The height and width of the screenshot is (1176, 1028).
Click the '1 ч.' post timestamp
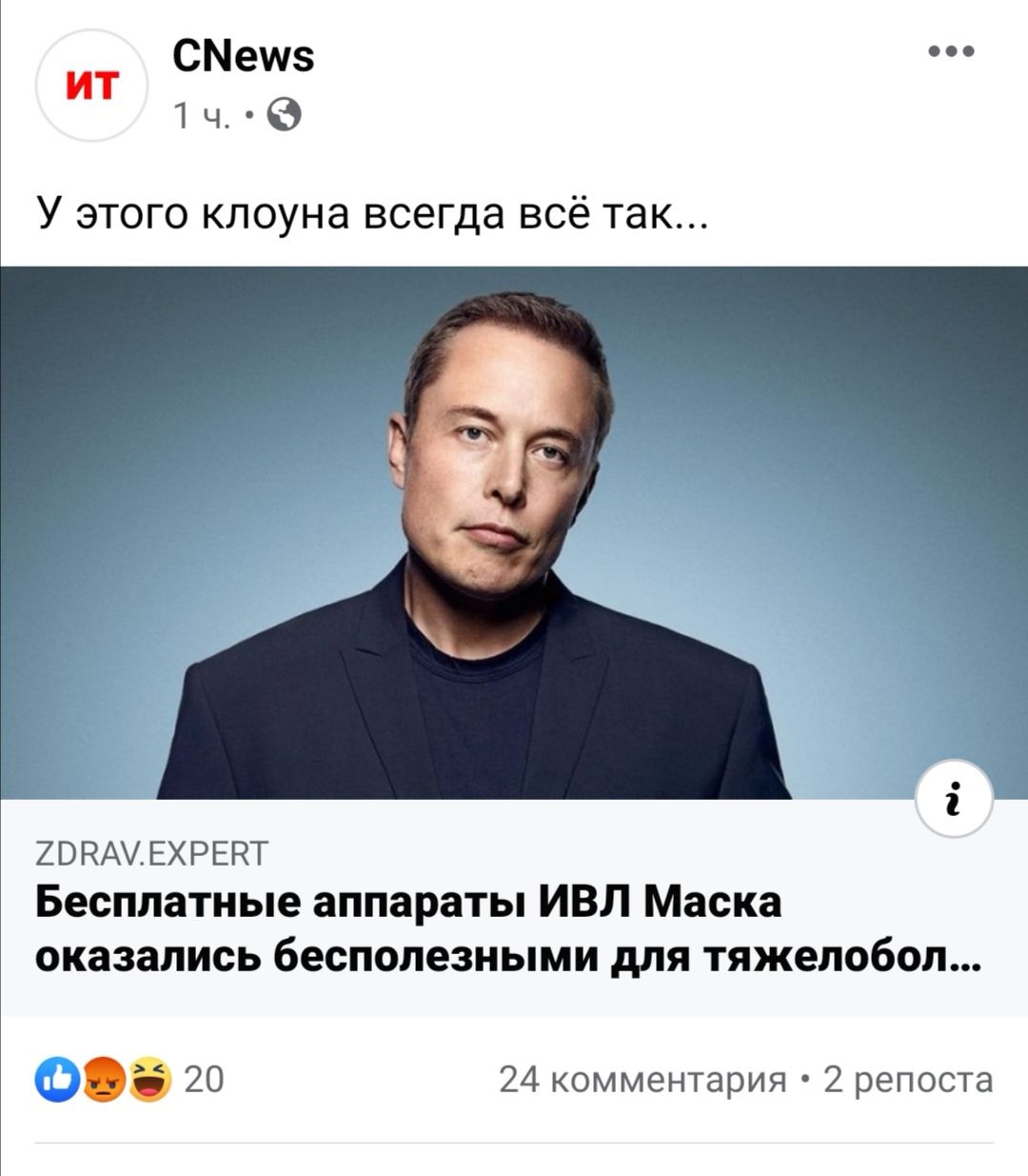(201, 116)
